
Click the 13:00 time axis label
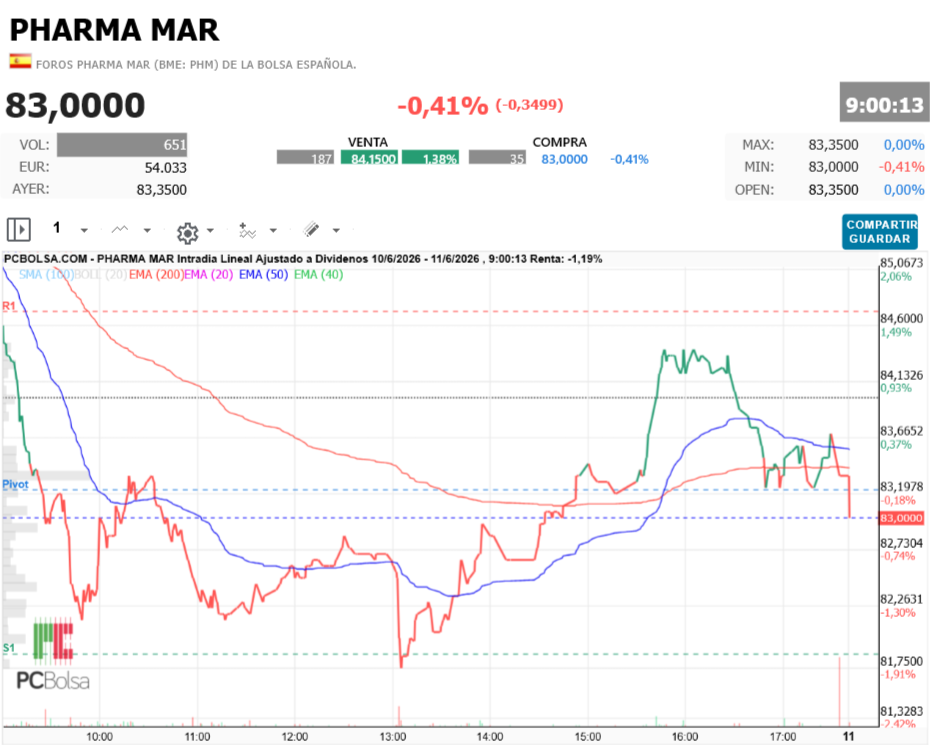[x=393, y=737]
